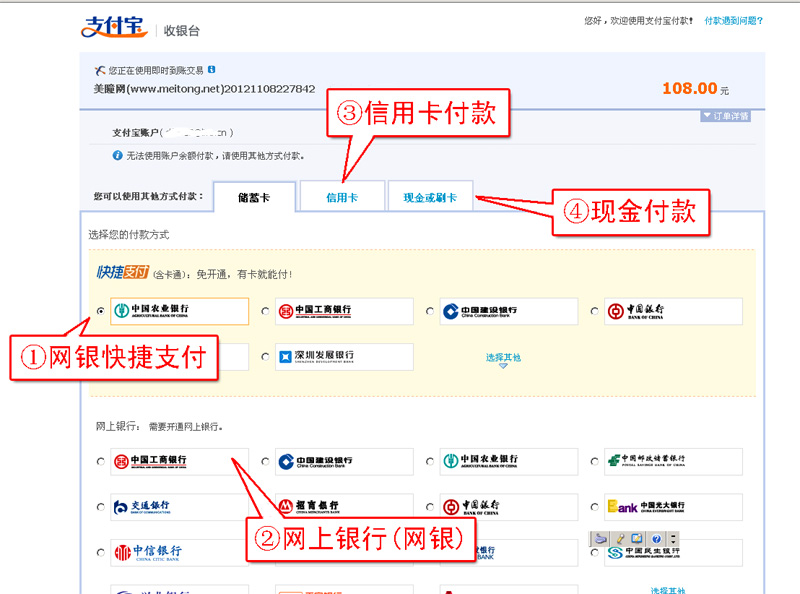Select 中国邮政储蓄银行 radio button
The height and width of the screenshot is (594, 800).
(x=594, y=461)
